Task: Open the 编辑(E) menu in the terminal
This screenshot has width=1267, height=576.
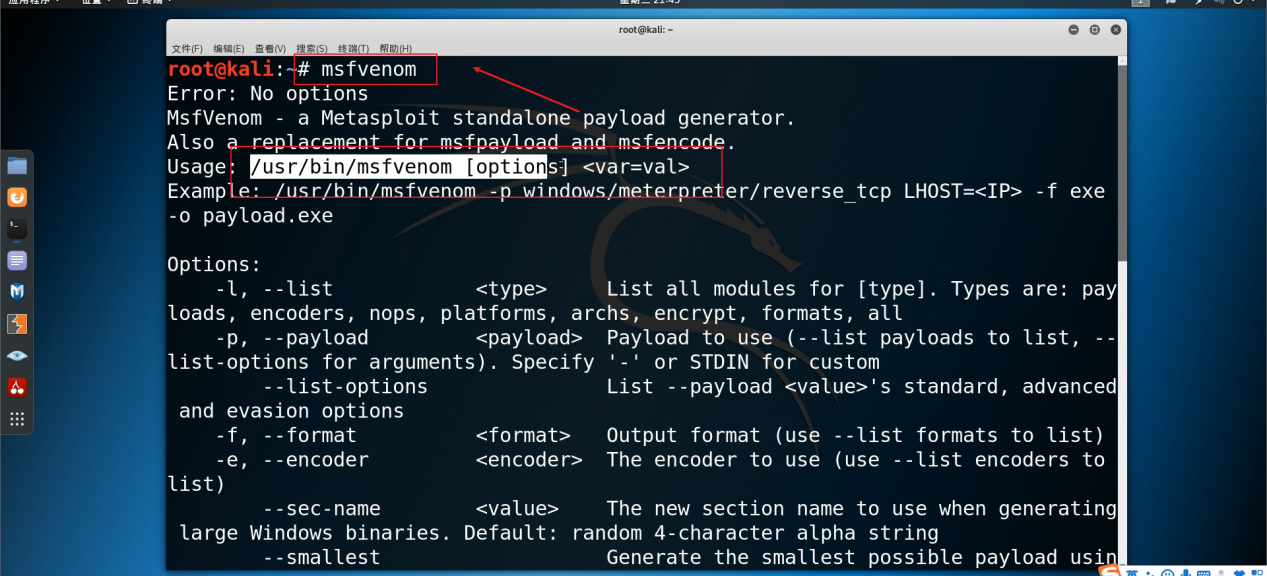Action: (x=229, y=49)
